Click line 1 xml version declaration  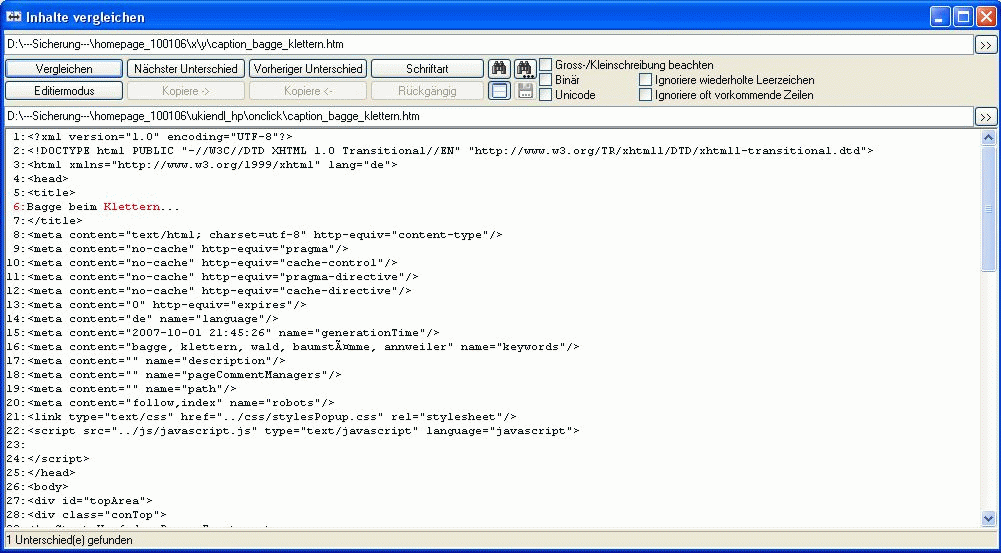[x=160, y=137]
